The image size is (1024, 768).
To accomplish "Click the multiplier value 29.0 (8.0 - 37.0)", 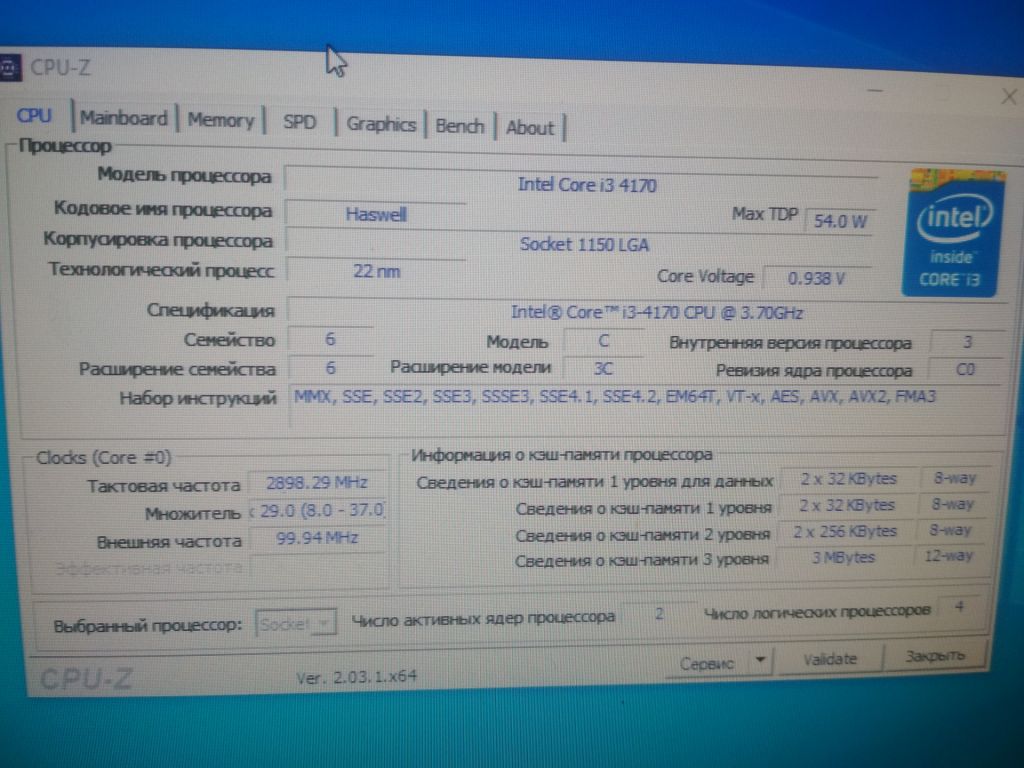I will pos(319,510).
